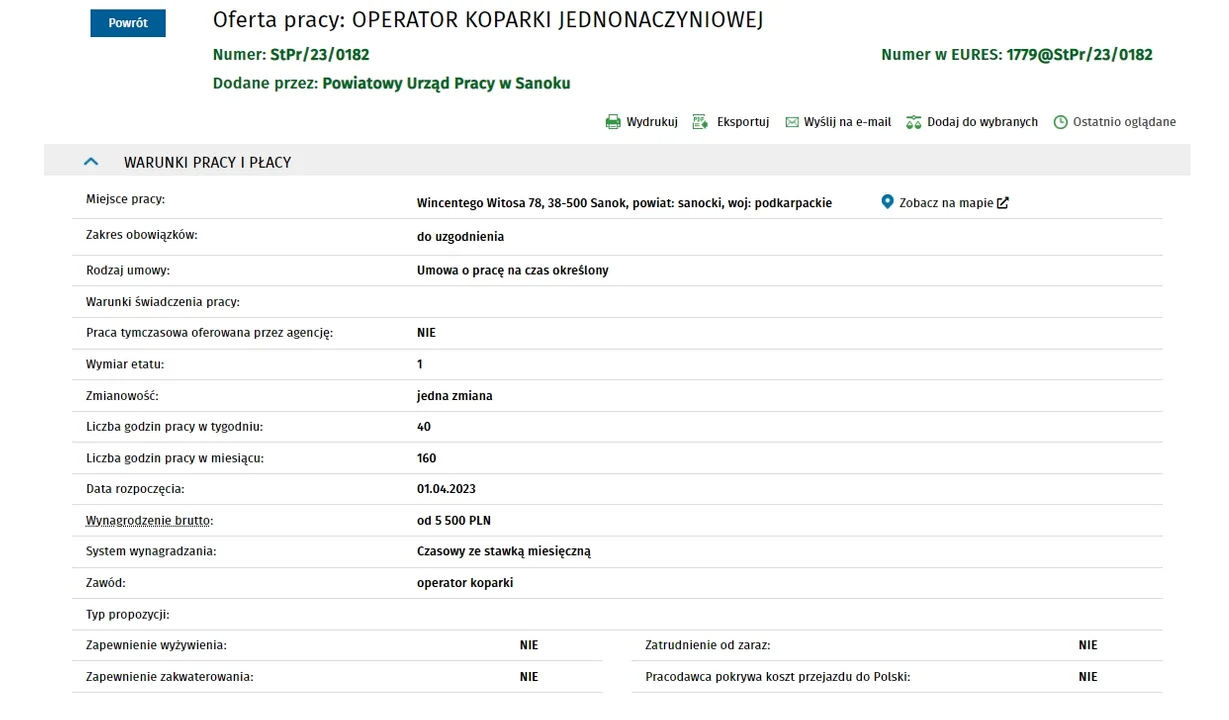Click the value Umowa o pracę na czas określony
This screenshot has width=1229, height=720.
[x=513, y=271]
